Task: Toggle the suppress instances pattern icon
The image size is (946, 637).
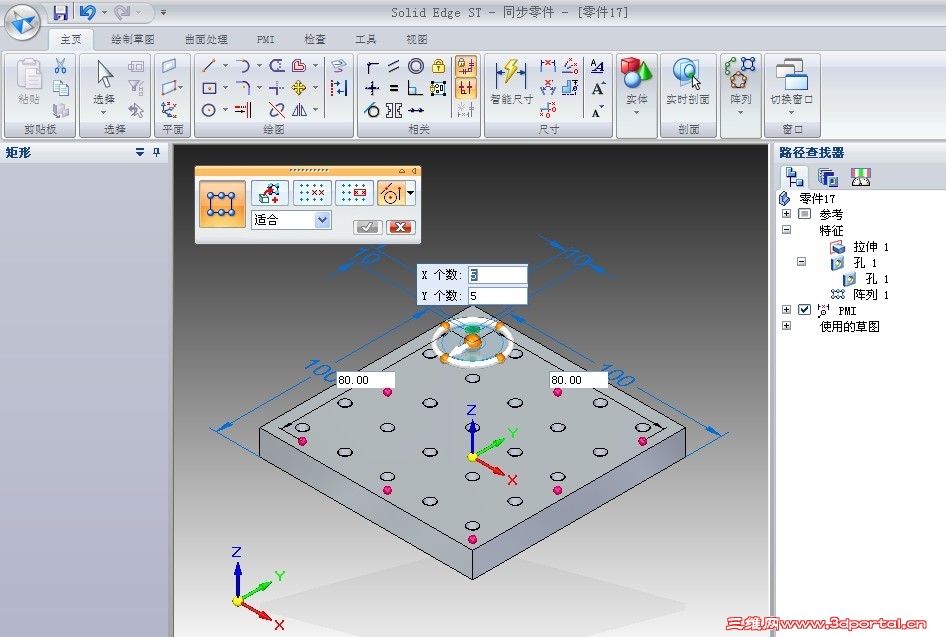Action: [312, 192]
